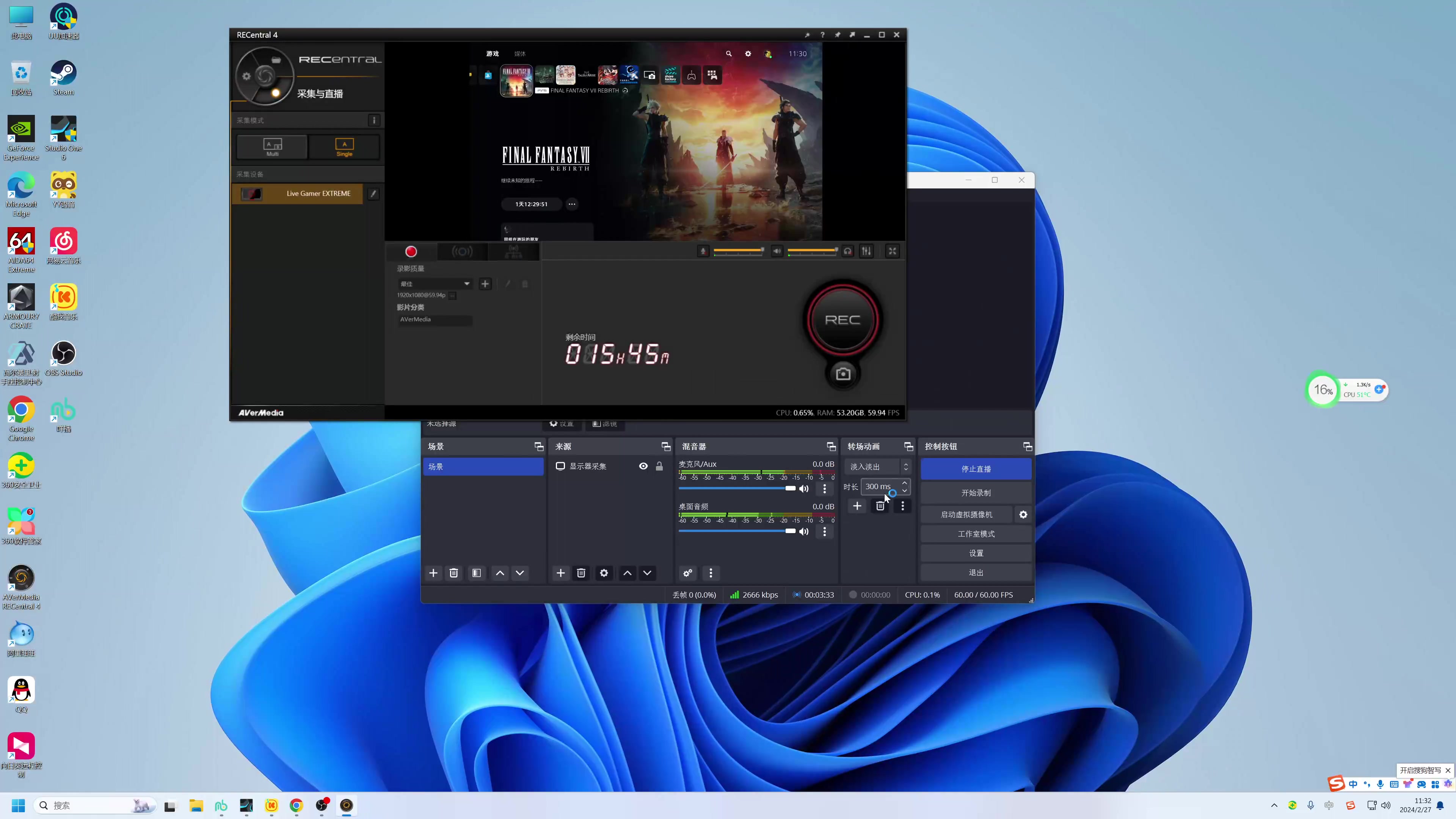1456x819 pixels.
Task: Hide the 显示器采集 source visibility eye
Action: [x=643, y=466]
